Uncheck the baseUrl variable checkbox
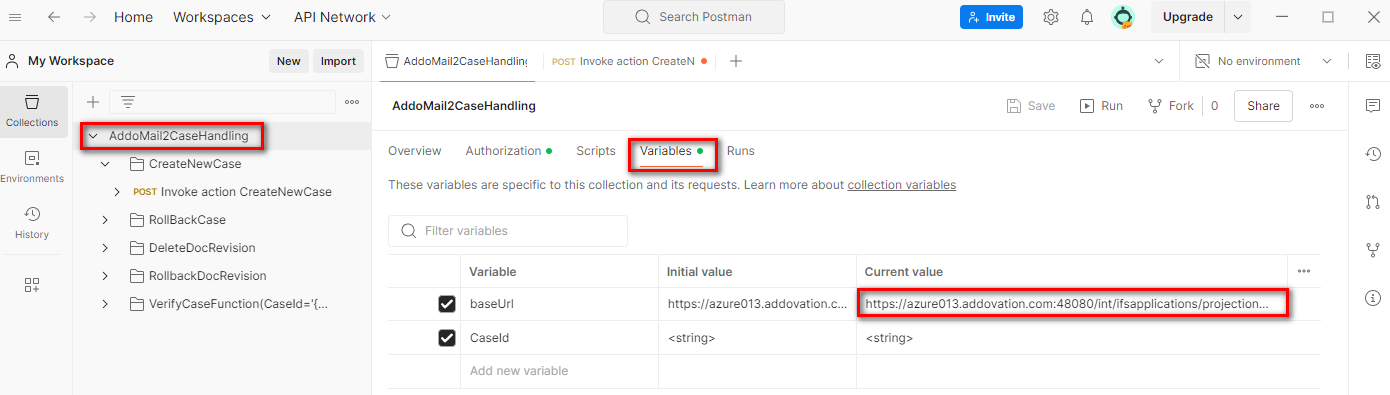Viewport: 1390px width, 395px height. 447,304
